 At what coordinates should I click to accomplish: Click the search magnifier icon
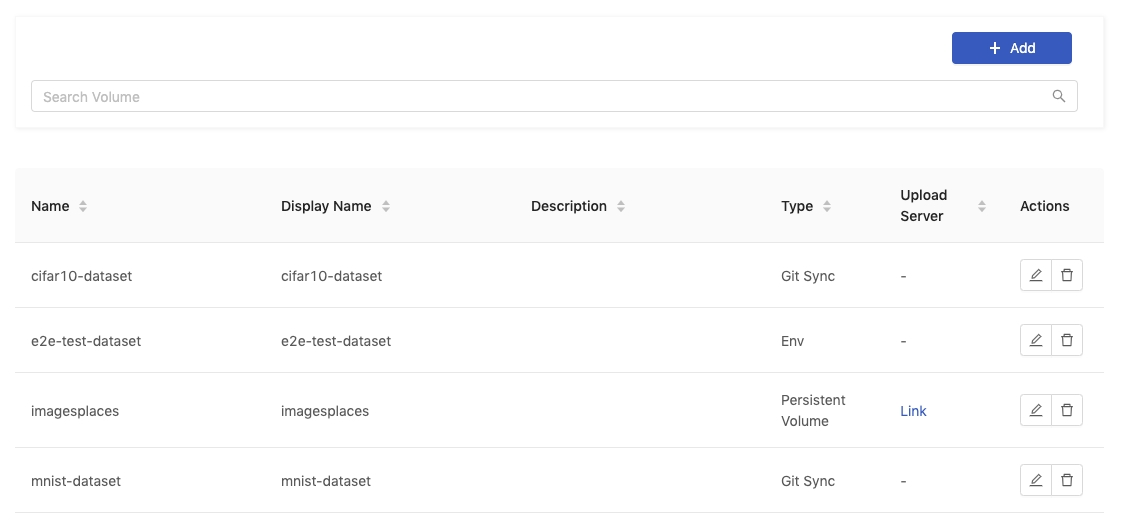pyautogui.click(x=1058, y=96)
